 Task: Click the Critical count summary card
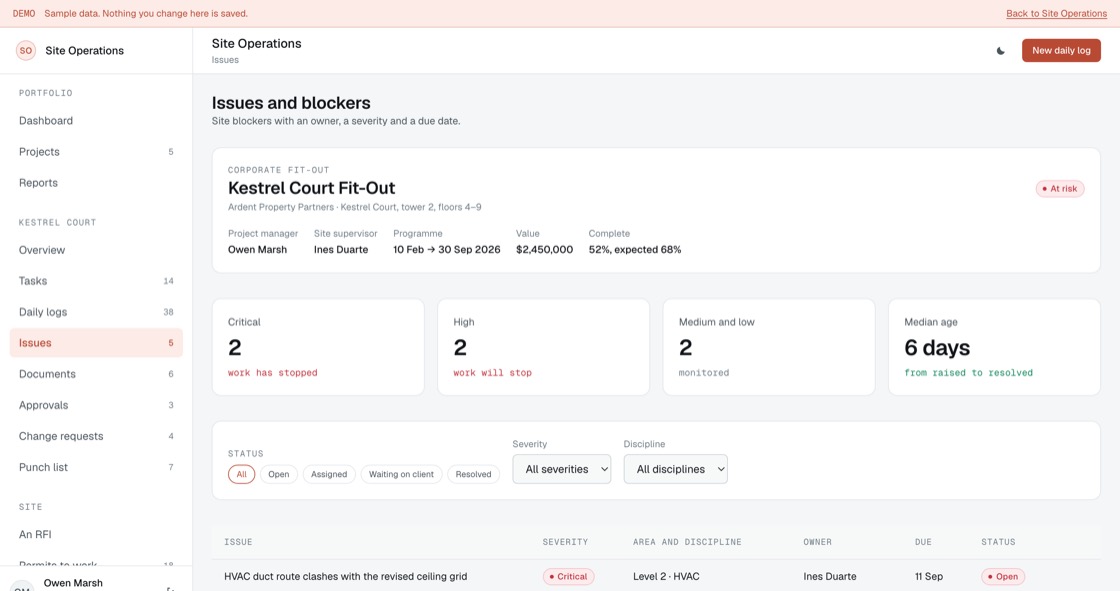click(318, 347)
